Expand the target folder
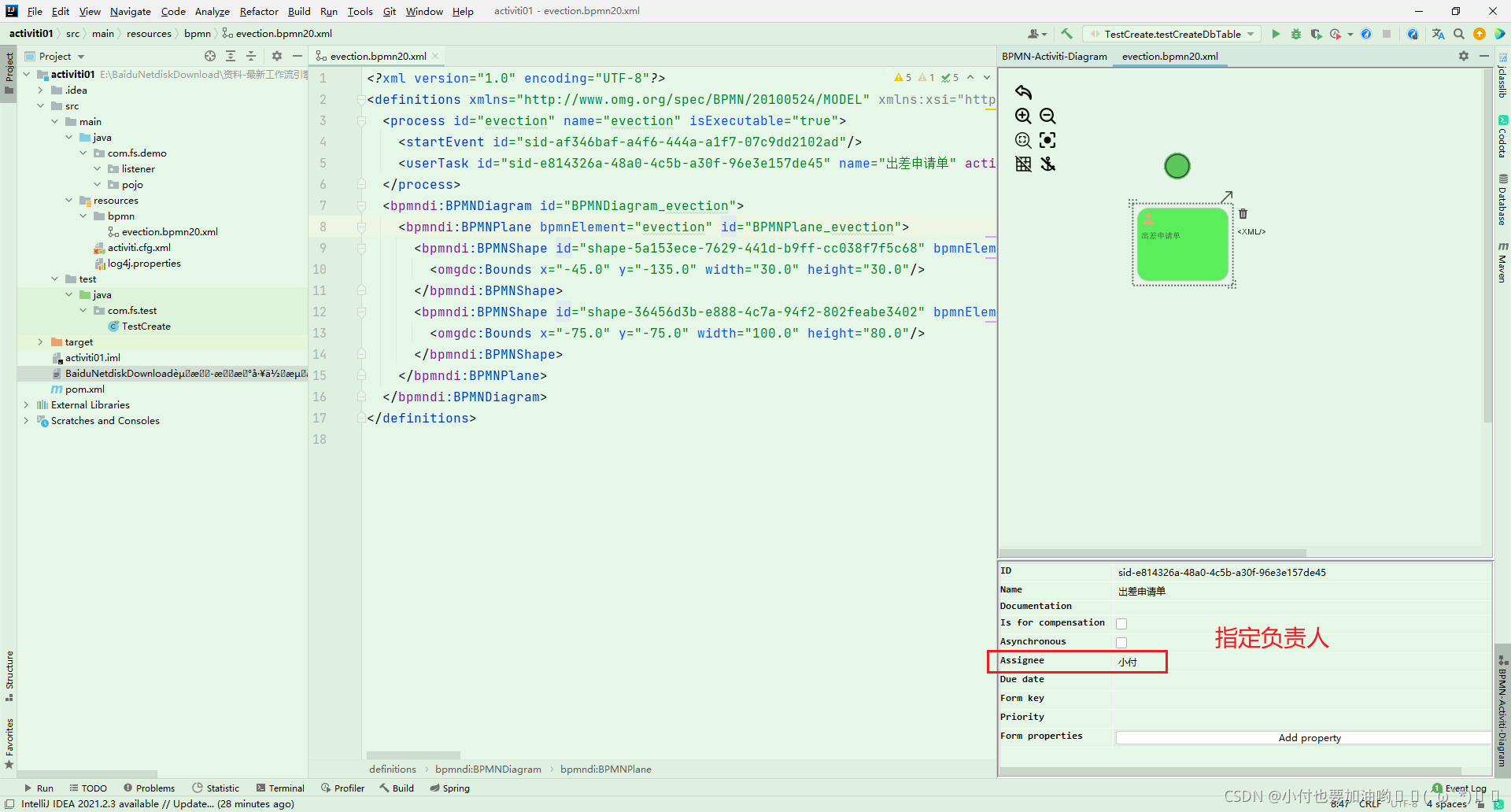 (40, 342)
